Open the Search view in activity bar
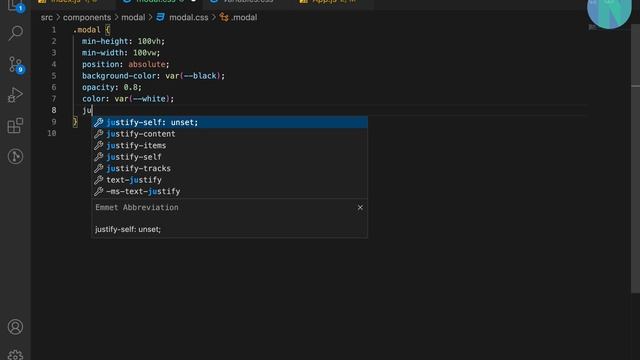 [x=16, y=33]
